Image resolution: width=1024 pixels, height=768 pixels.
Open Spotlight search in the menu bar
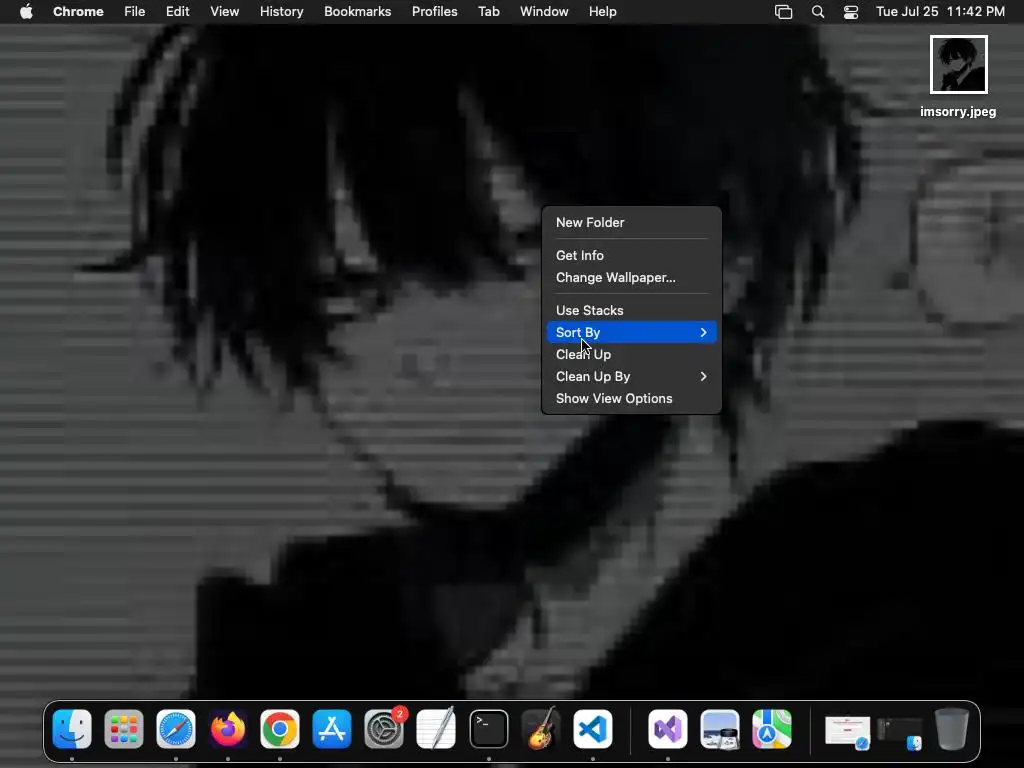[818, 12]
